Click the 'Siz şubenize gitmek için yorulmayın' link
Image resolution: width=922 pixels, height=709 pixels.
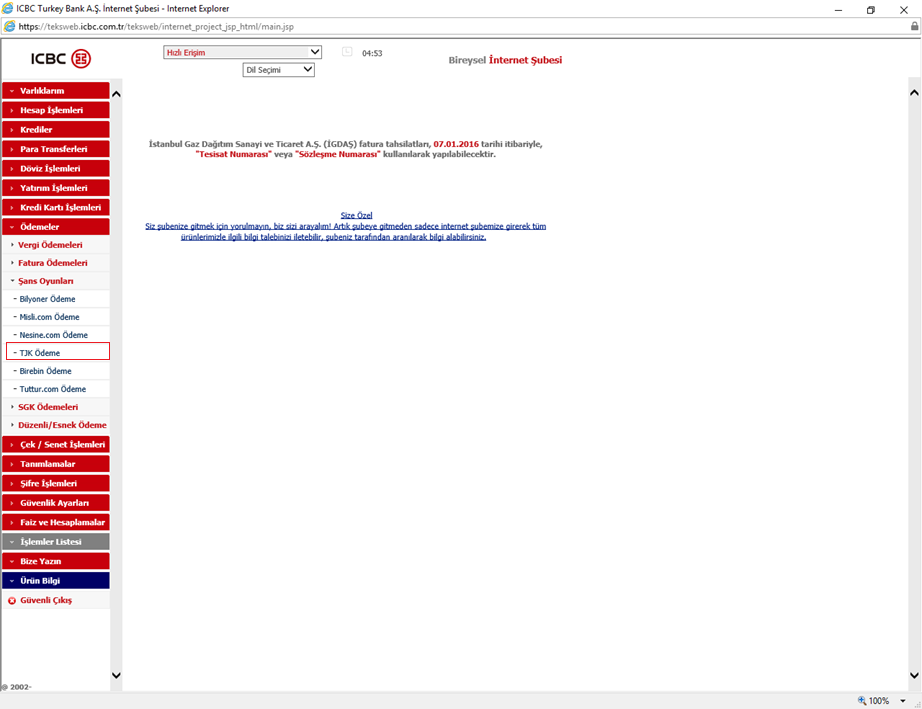click(x=346, y=232)
